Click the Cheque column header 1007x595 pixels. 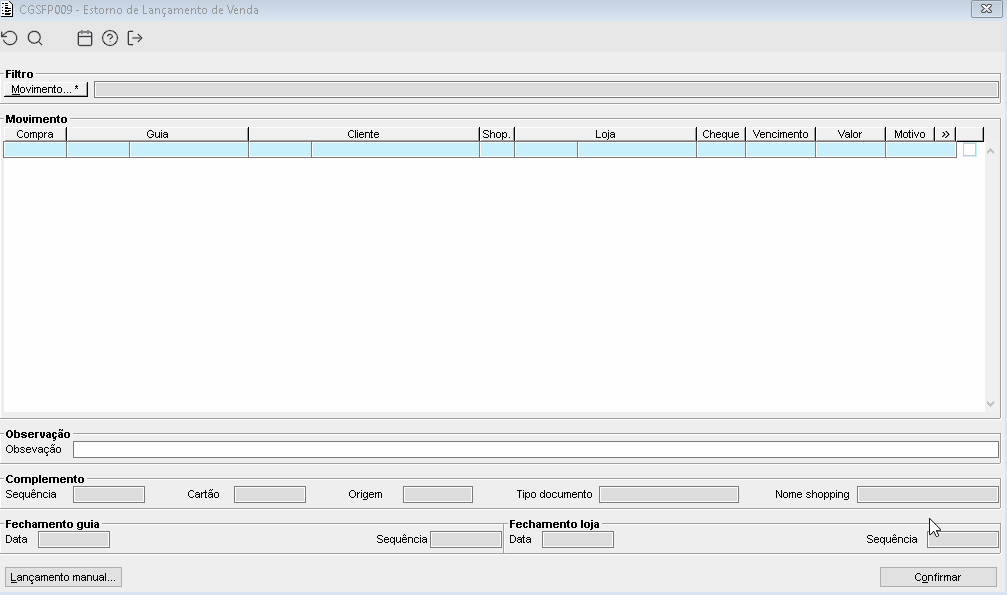click(721, 134)
